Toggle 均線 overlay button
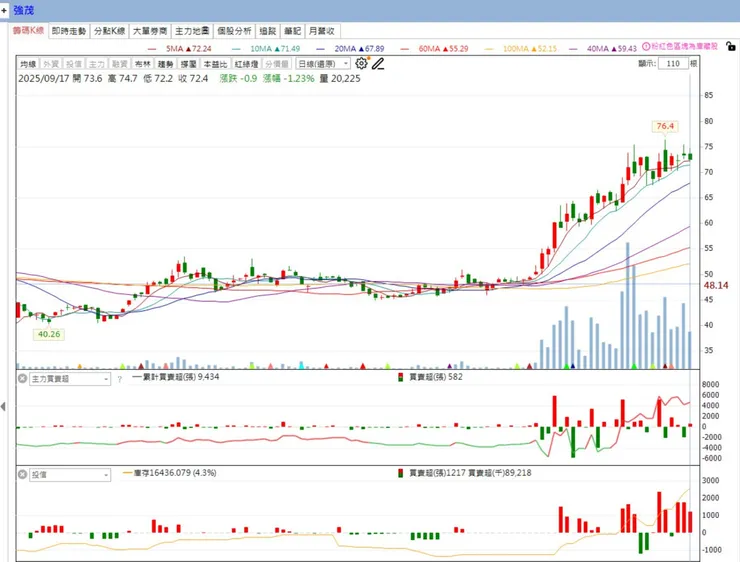Image resolution: width=740 pixels, height=562 pixels. point(28,64)
